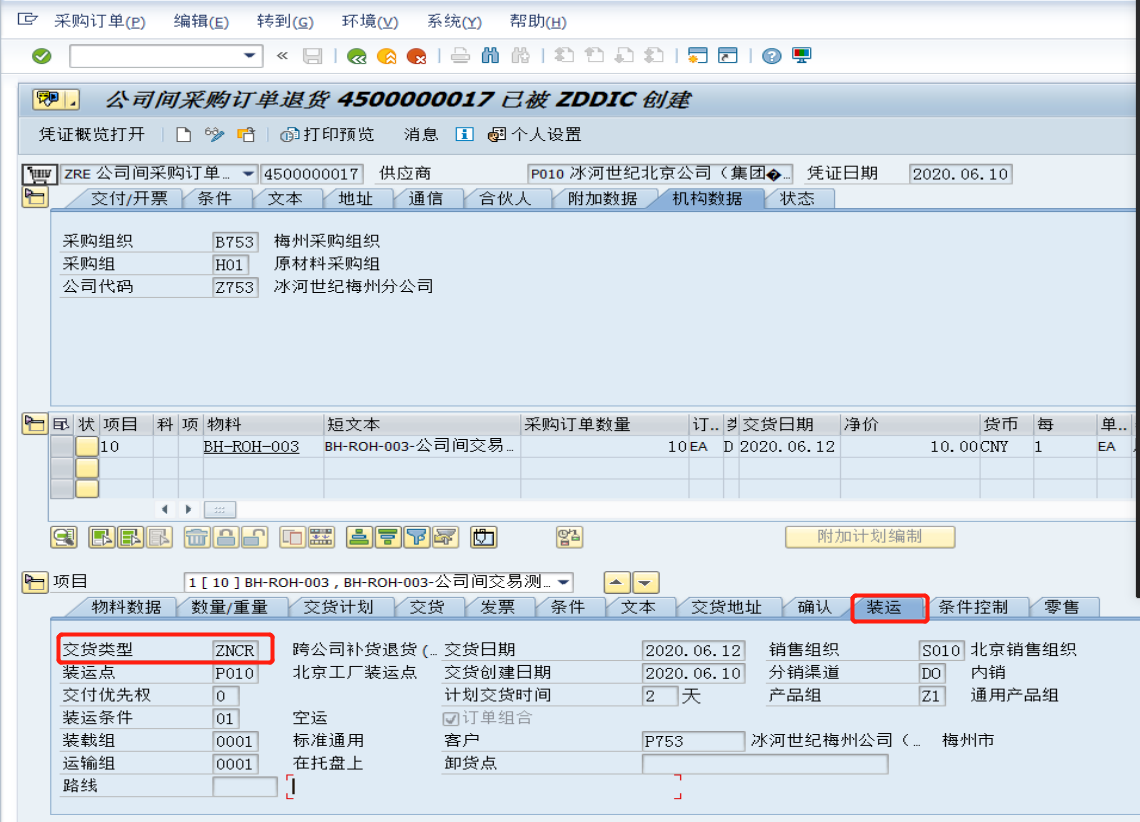Viewport: 1140px width, 822px height.
Task: Click the item detail magnifier icon
Action: [64, 538]
